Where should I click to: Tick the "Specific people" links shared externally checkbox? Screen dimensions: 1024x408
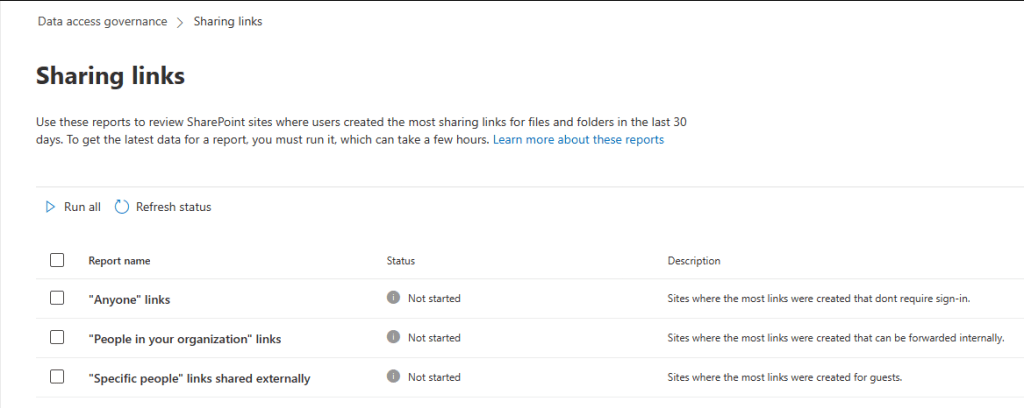pyautogui.click(x=57, y=377)
